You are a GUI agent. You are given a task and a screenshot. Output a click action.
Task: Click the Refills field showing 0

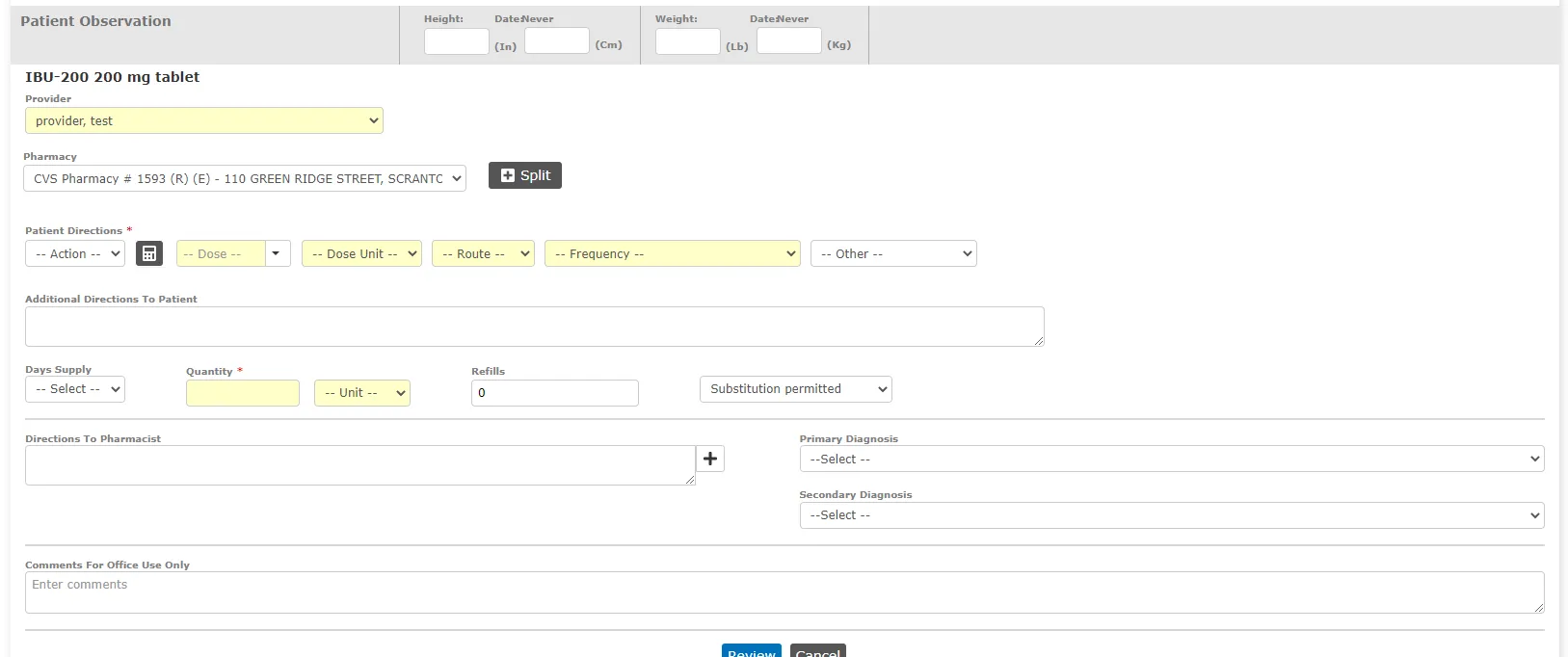coord(555,393)
